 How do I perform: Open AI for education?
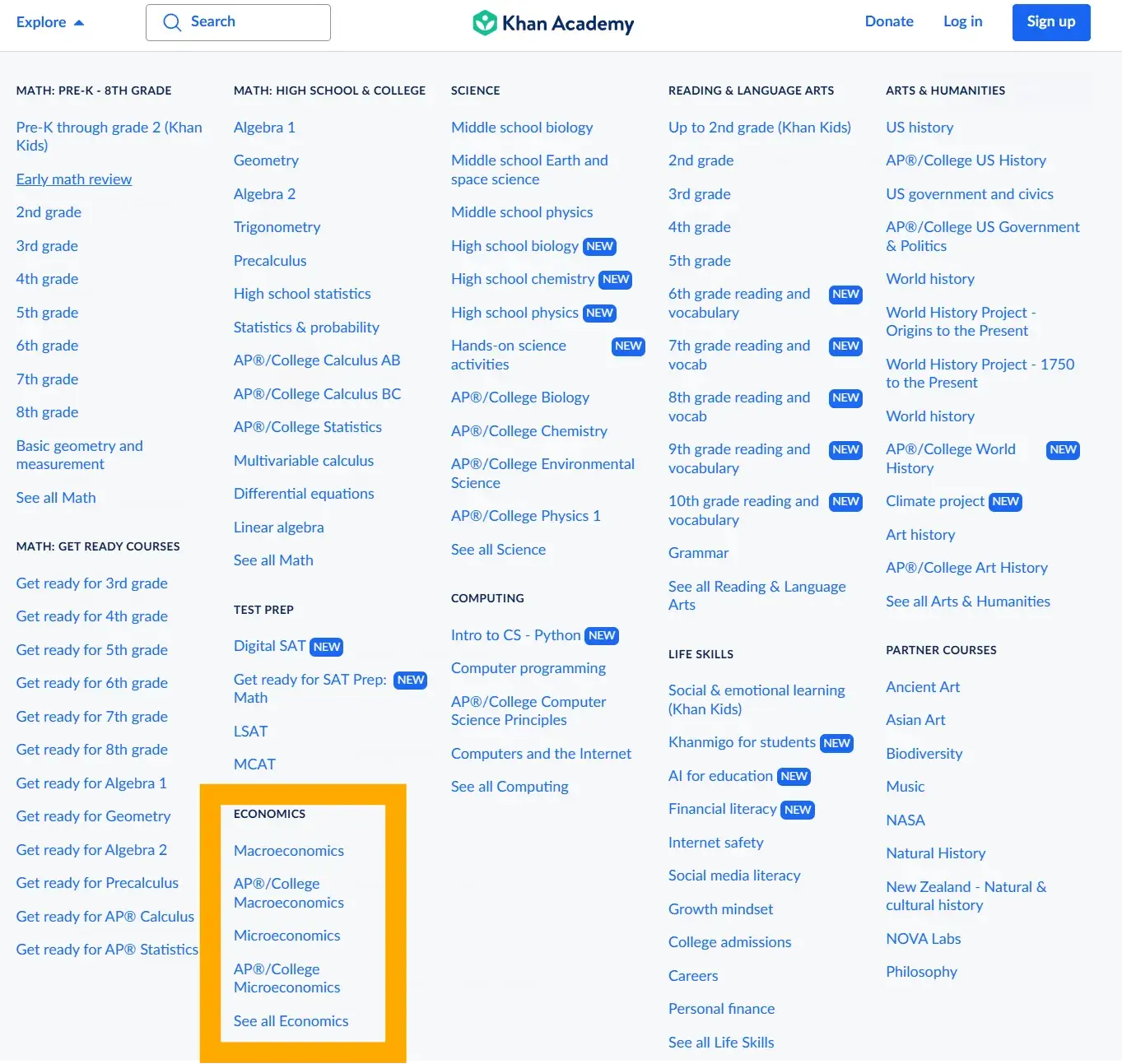(x=720, y=776)
